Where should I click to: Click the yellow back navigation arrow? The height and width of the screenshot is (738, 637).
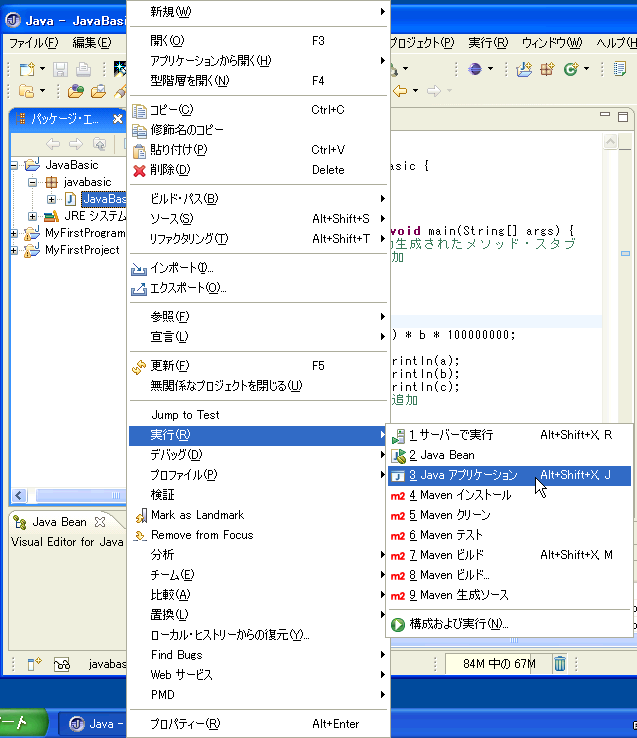click(x=401, y=91)
